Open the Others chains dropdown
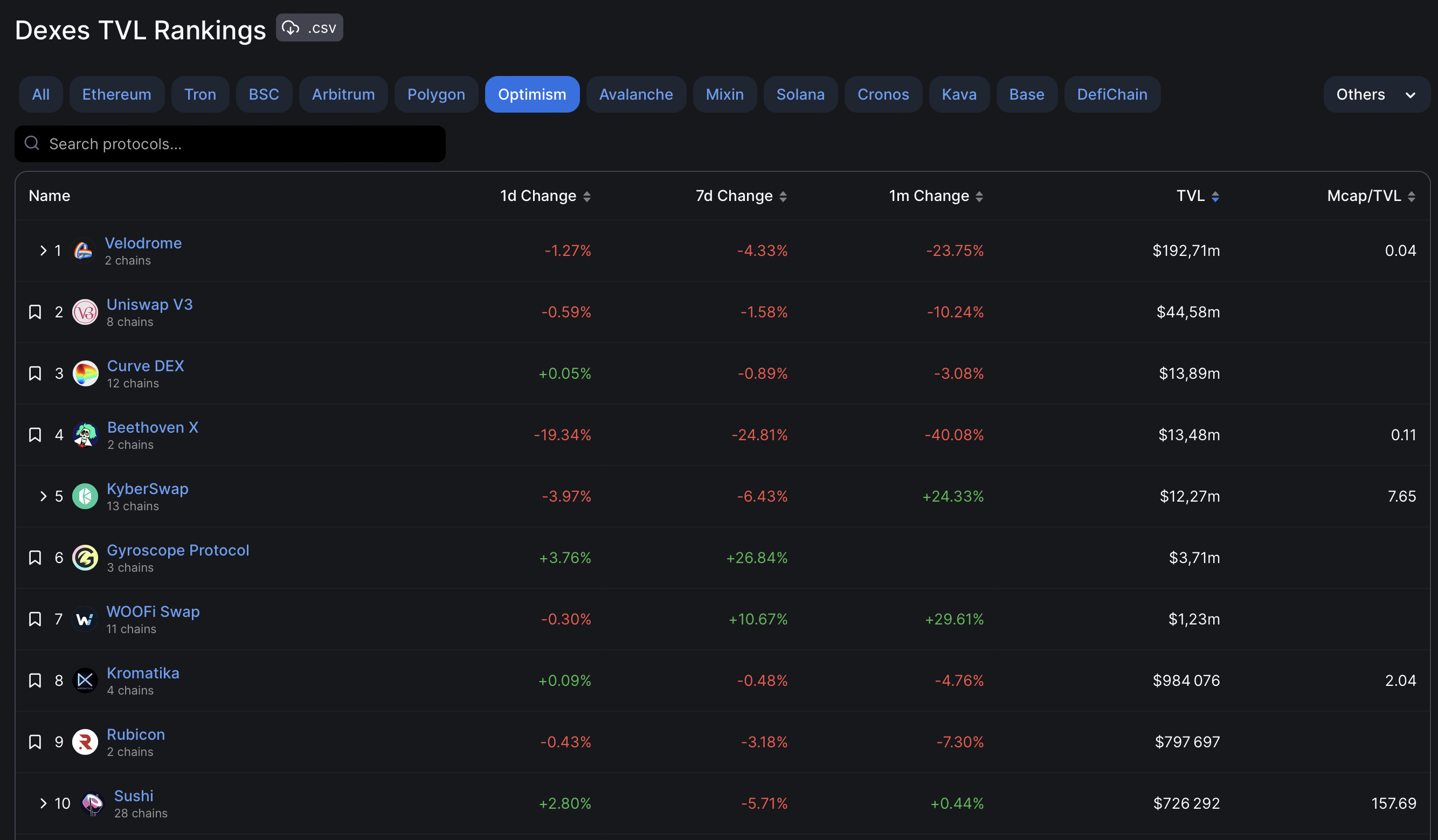This screenshot has height=840, width=1438. pos(1376,95)
